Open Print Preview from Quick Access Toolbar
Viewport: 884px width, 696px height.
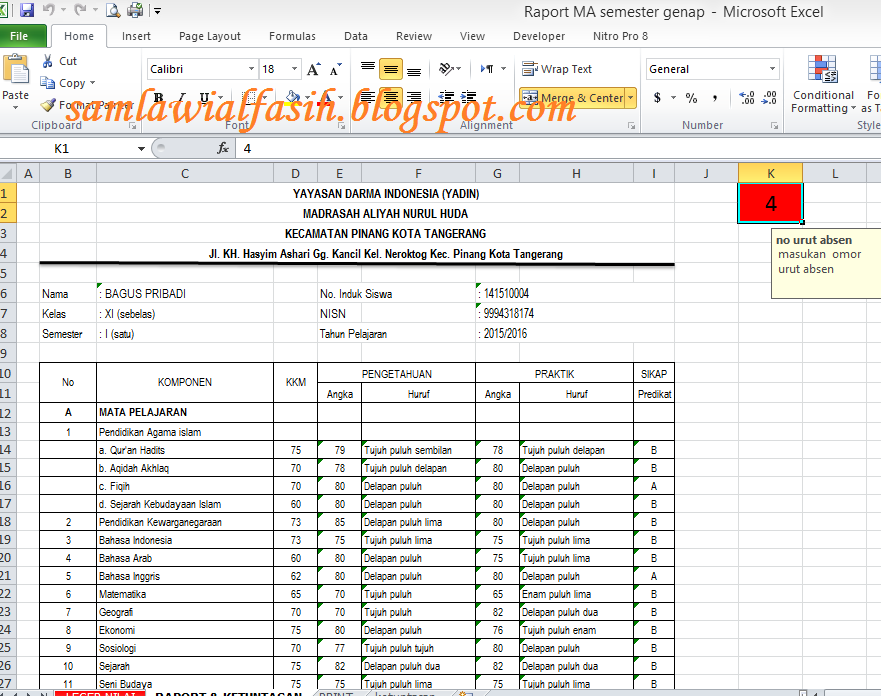click(x=113, y=9)
